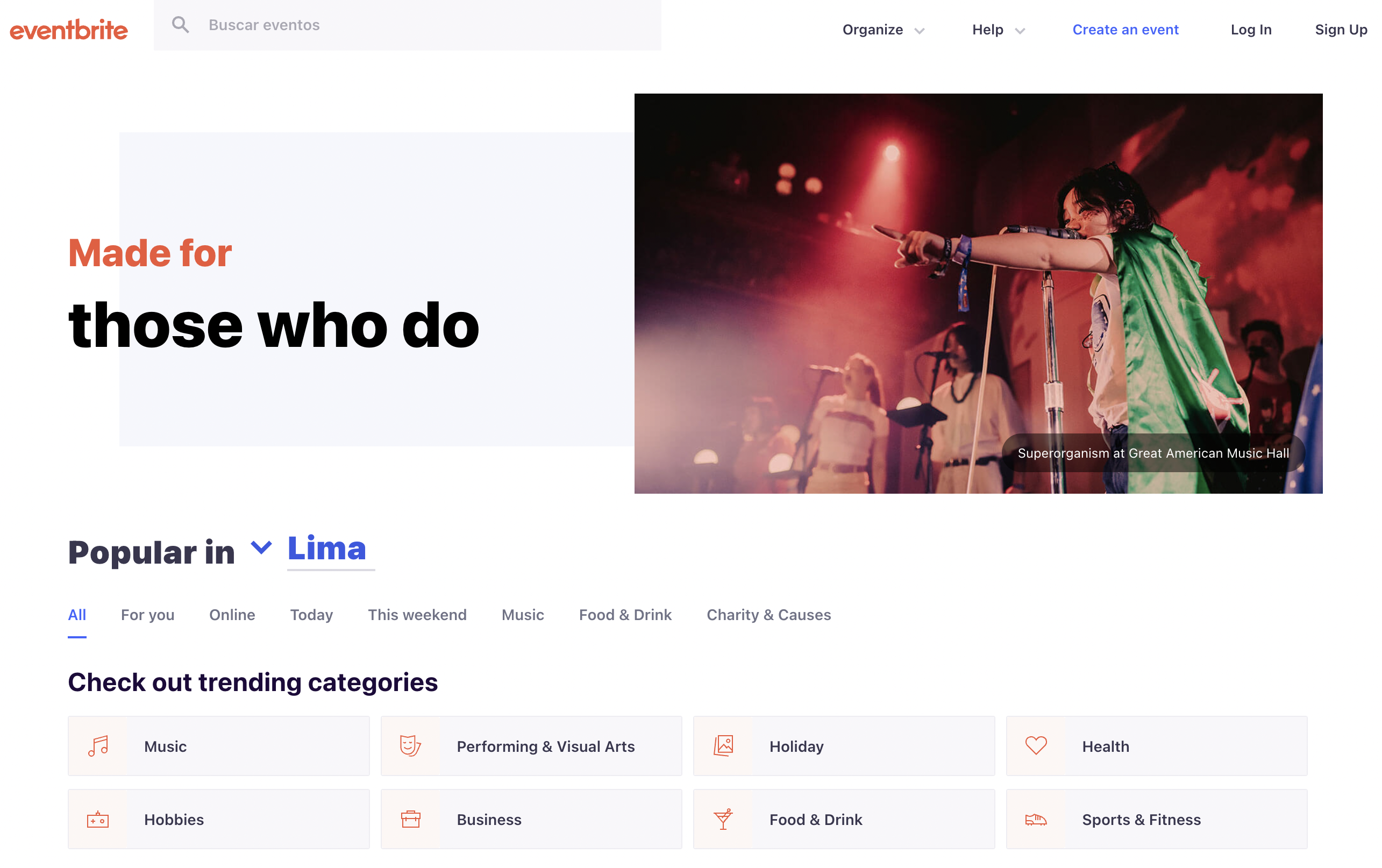The image size is (1382, 868).
Task: Click the Business category icon
Action: tap(411, 820)
